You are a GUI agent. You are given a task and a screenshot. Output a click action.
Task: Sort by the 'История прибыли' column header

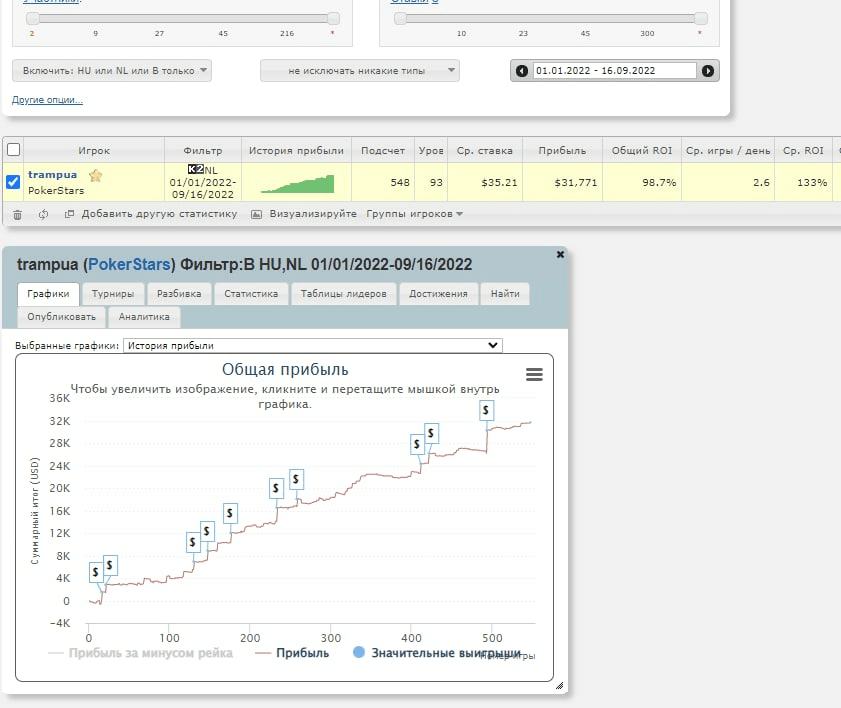coord(296,151)
